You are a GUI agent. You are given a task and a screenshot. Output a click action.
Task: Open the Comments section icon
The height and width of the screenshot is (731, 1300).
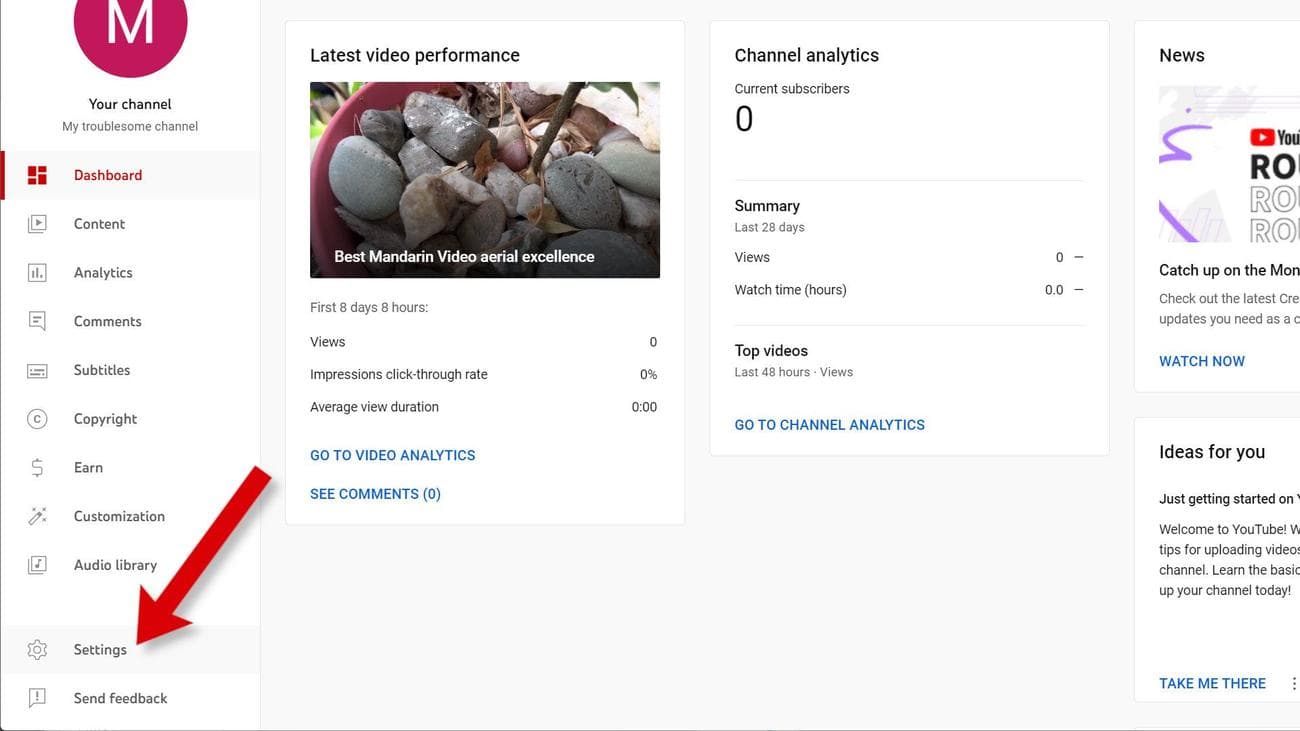pyautogui.click(x=37, y=321)
